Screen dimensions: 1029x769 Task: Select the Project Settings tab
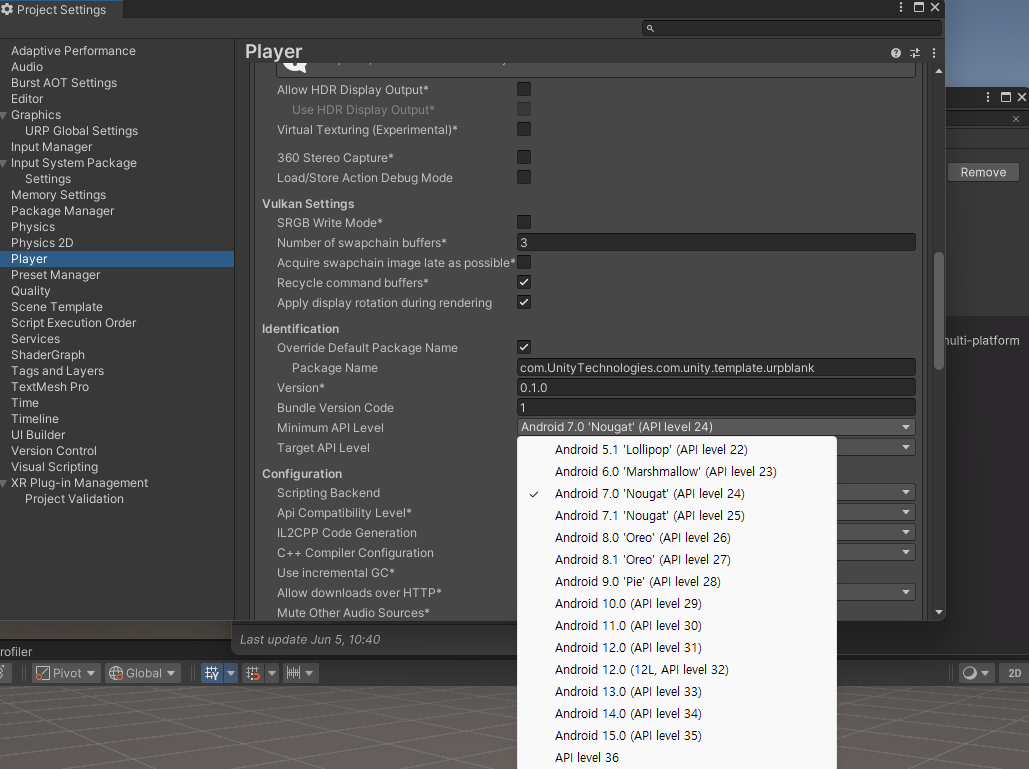[61, 9]
